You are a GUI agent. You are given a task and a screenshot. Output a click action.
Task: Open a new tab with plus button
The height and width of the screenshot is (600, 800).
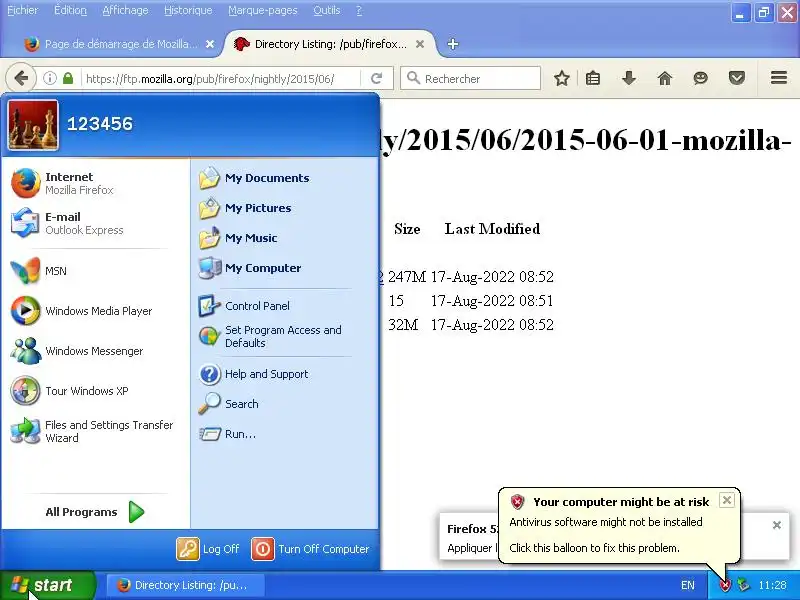[453, 44]
